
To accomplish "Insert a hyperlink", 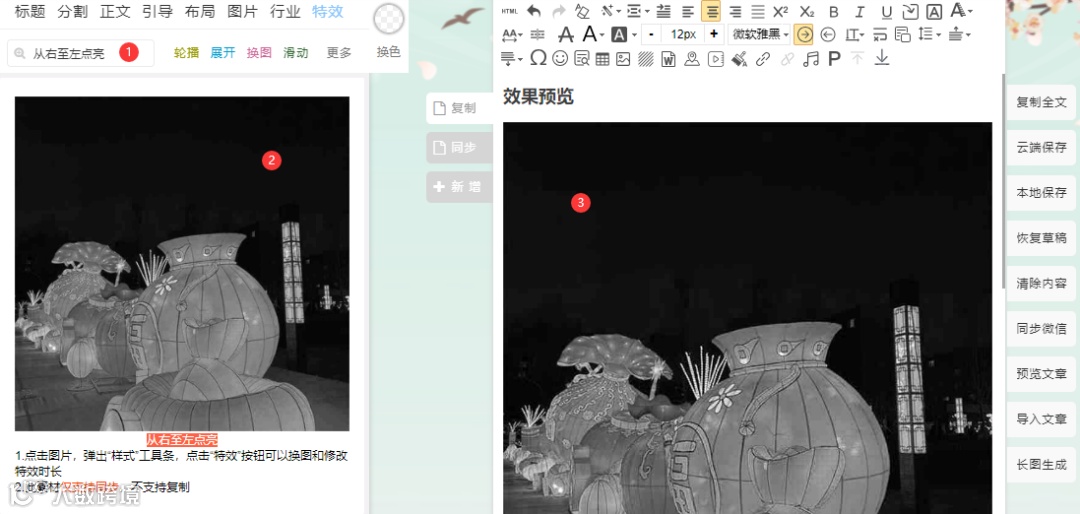I will [762, 59].
